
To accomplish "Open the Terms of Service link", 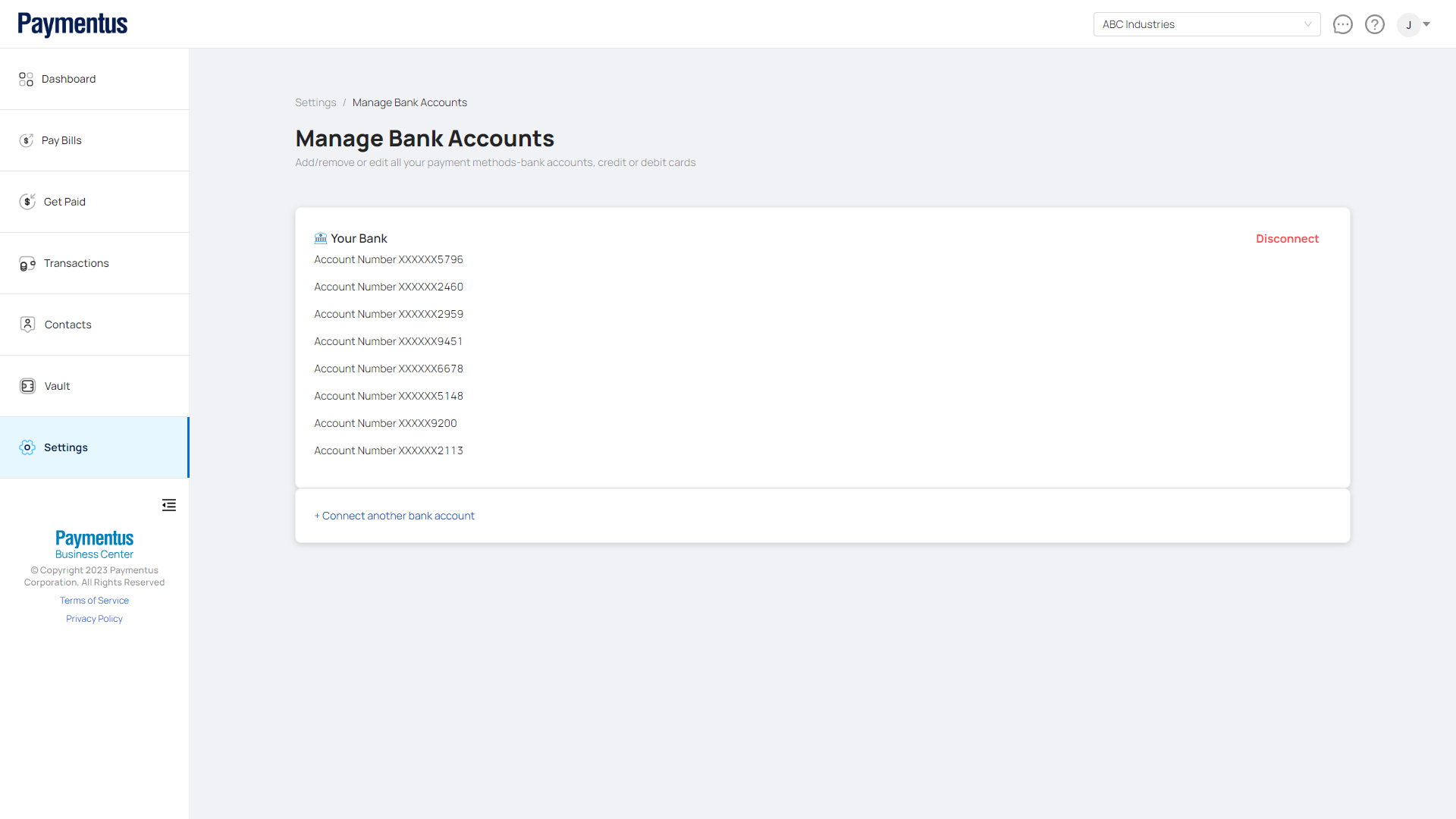I will point(94,601).
